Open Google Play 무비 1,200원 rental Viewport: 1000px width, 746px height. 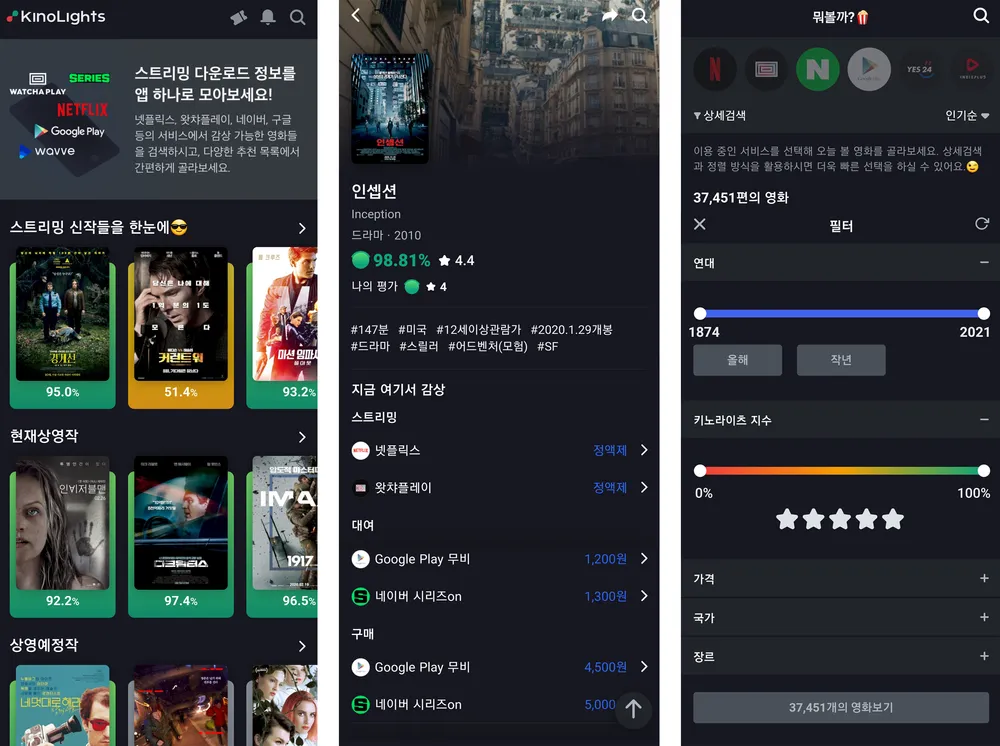[x=499, y=559]
